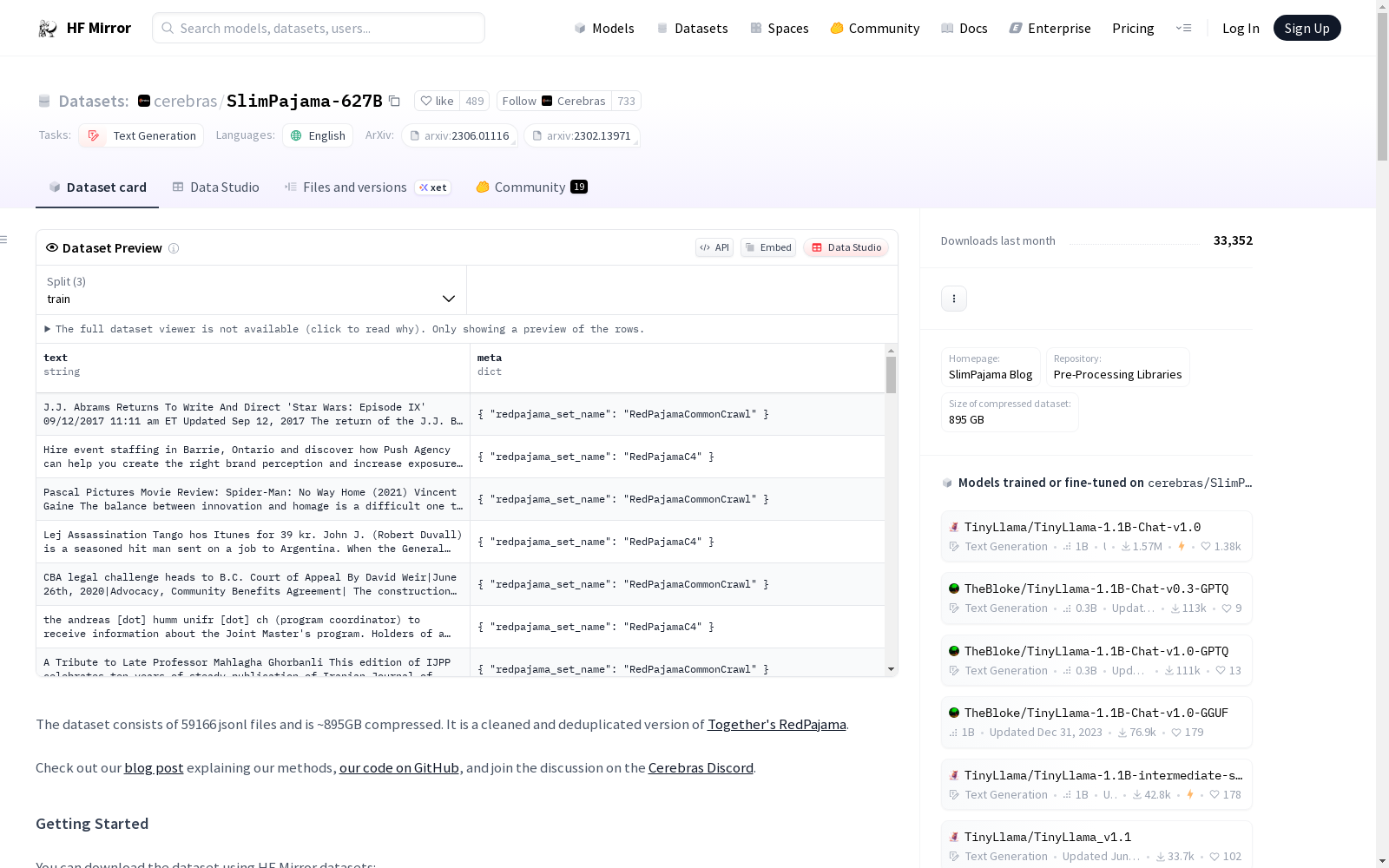
Task: Open Enterprise in top navigation
Action: (x=1050, y=29)
